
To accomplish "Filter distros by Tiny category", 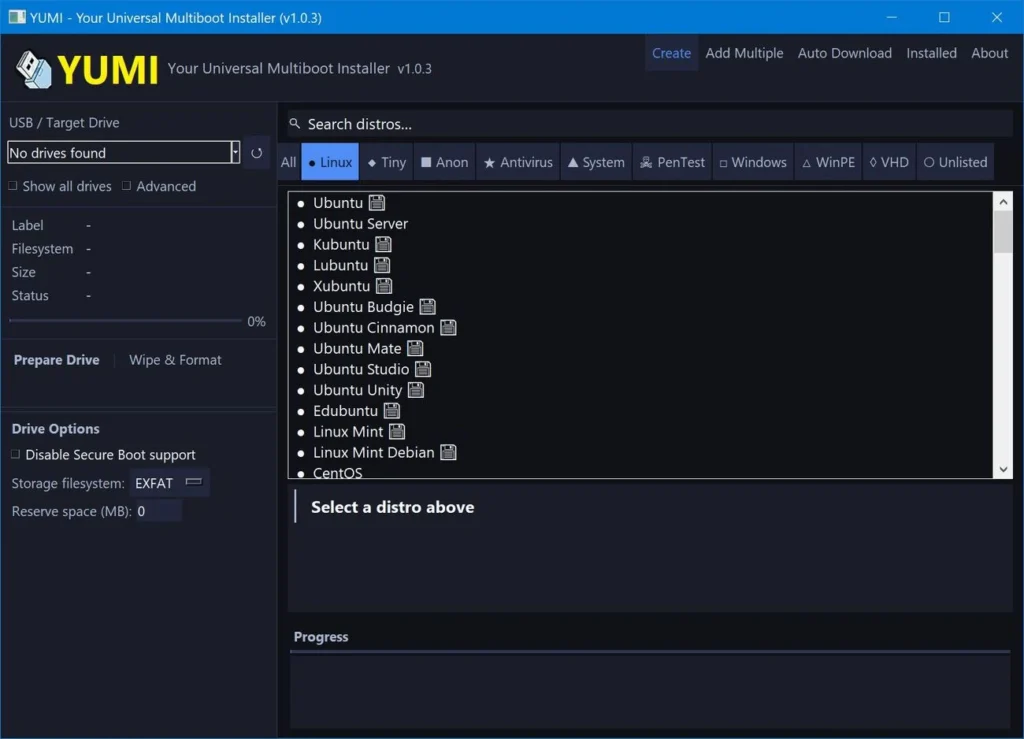I will point(387,162).
